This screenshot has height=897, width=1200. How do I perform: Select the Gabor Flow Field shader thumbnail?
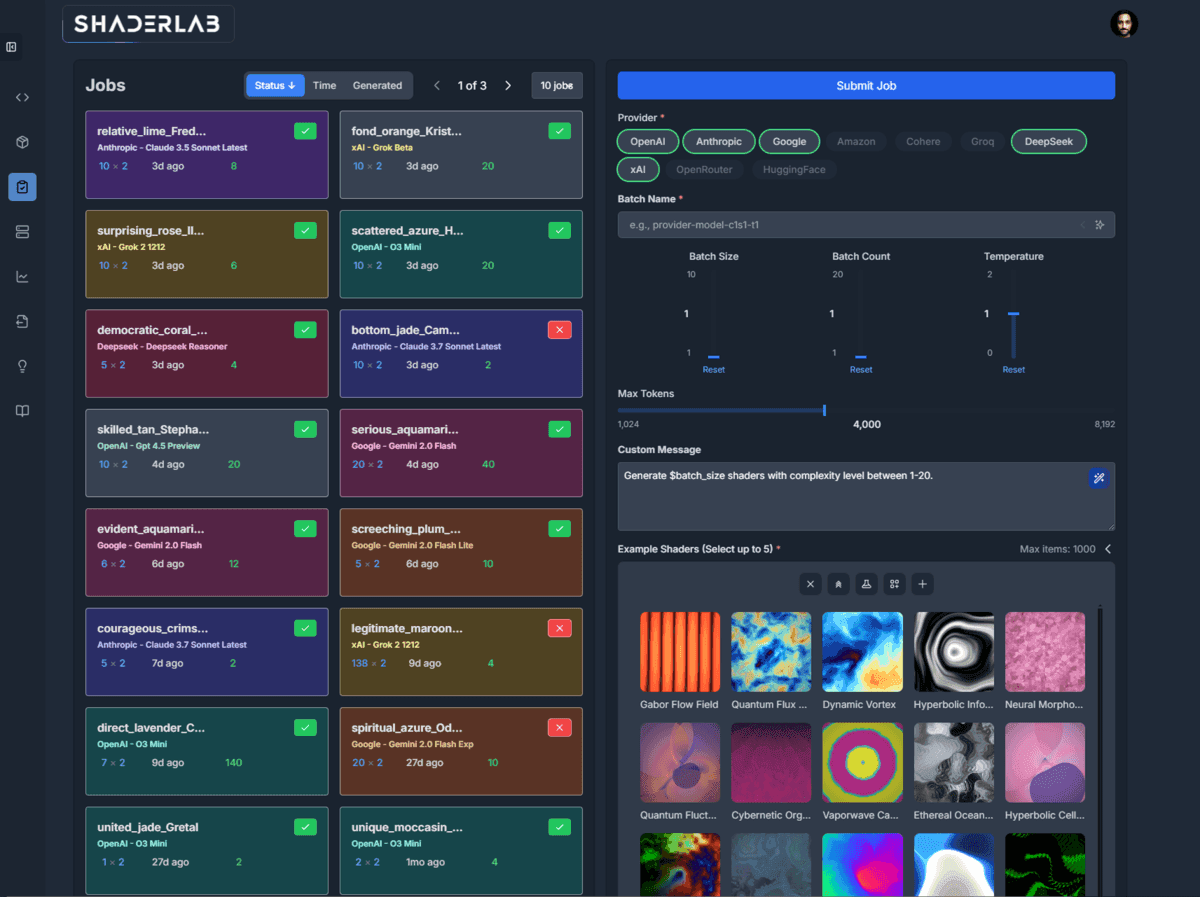click(x=679, y=651)
